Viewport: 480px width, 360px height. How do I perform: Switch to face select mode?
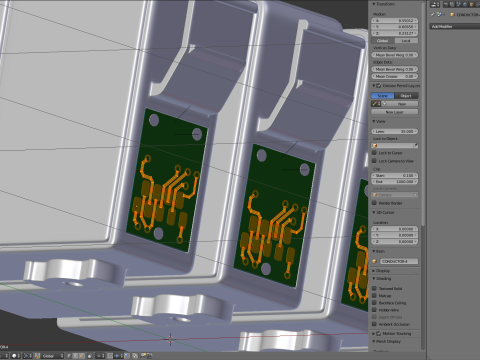coord(82,356)
